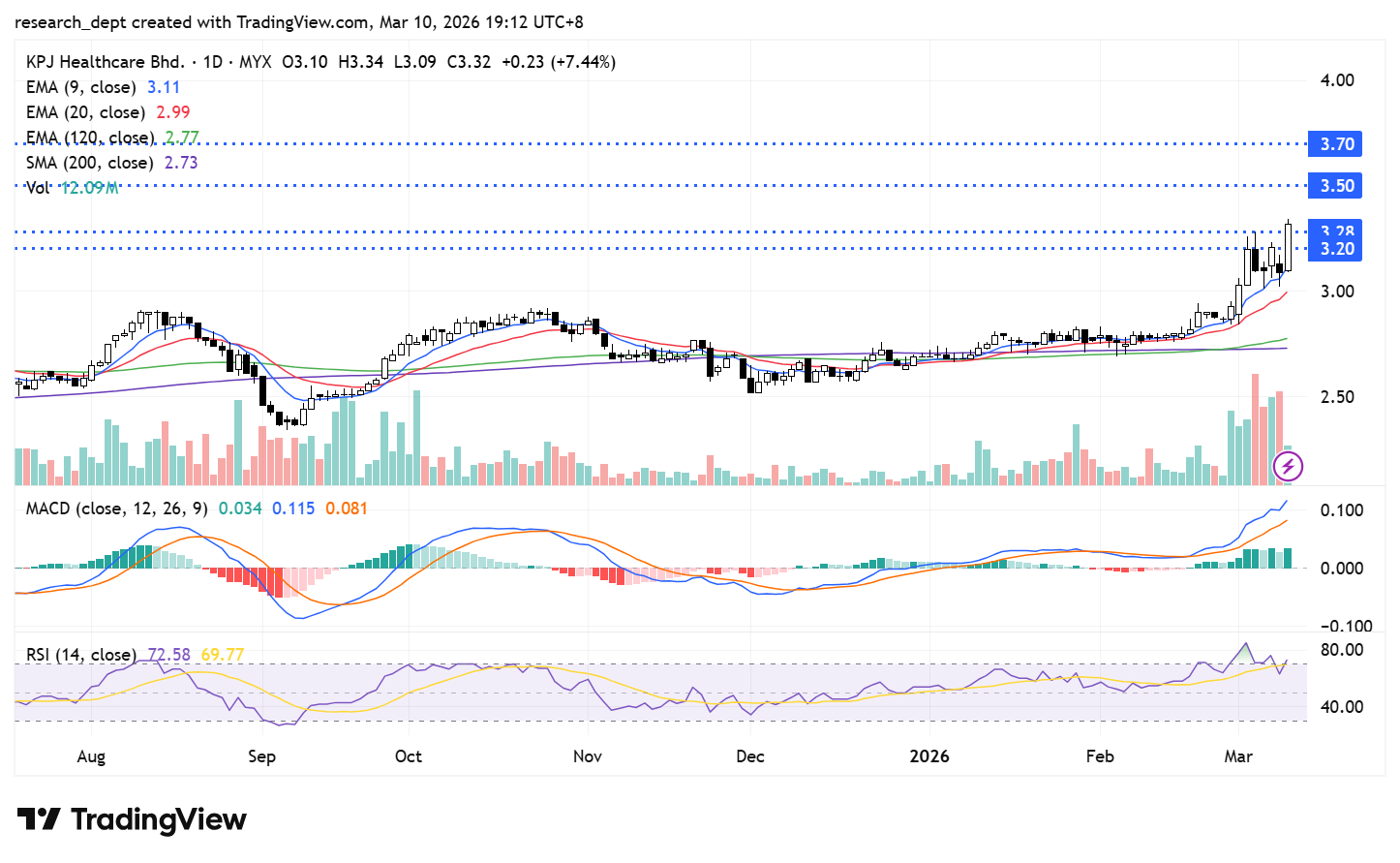This screenshot has height=863, width=1400.
Task: Select the 3.70 price level label
Action: (x=1336, y=144)
